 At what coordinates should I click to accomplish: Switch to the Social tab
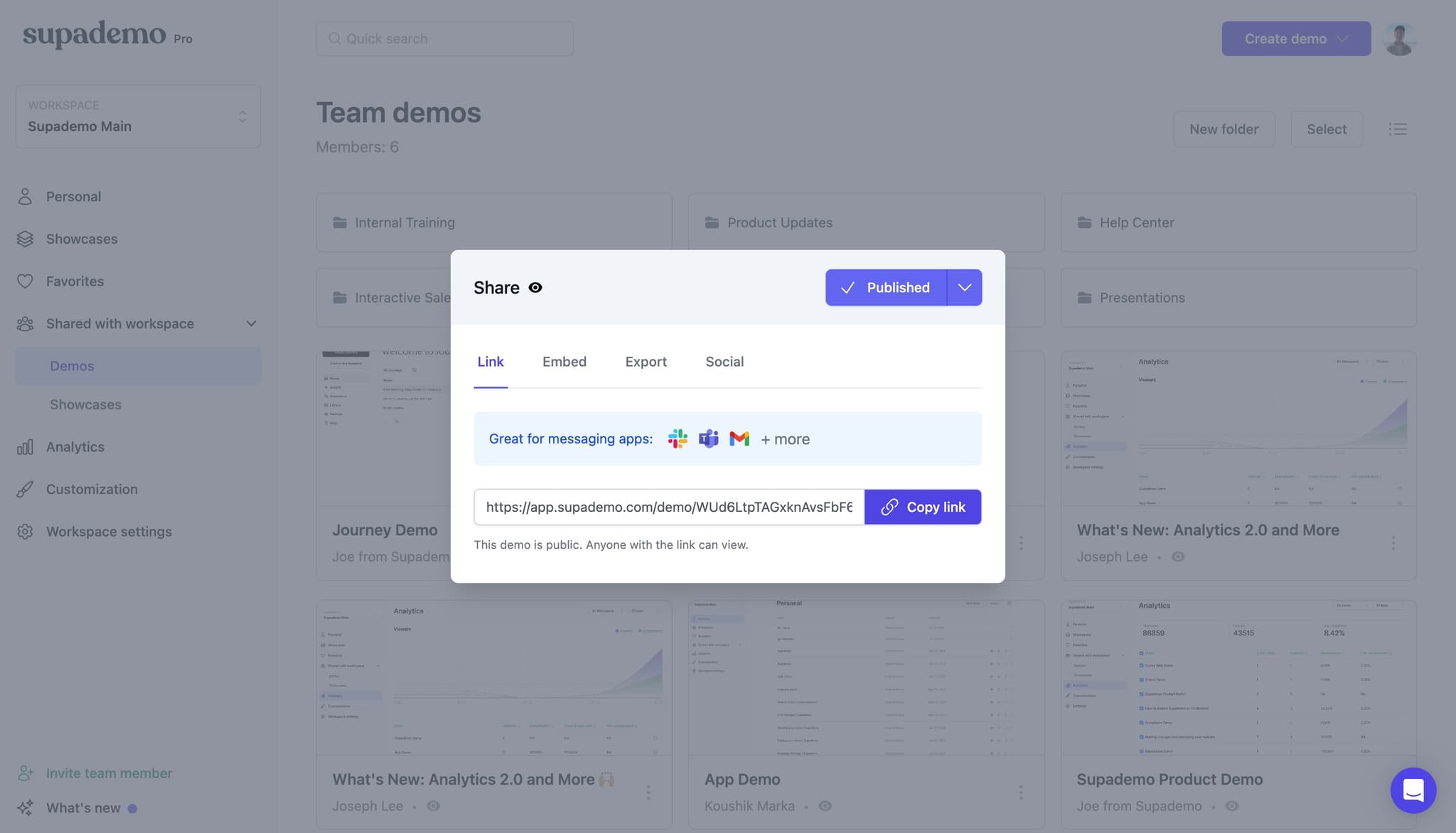[x=724, y=361]
